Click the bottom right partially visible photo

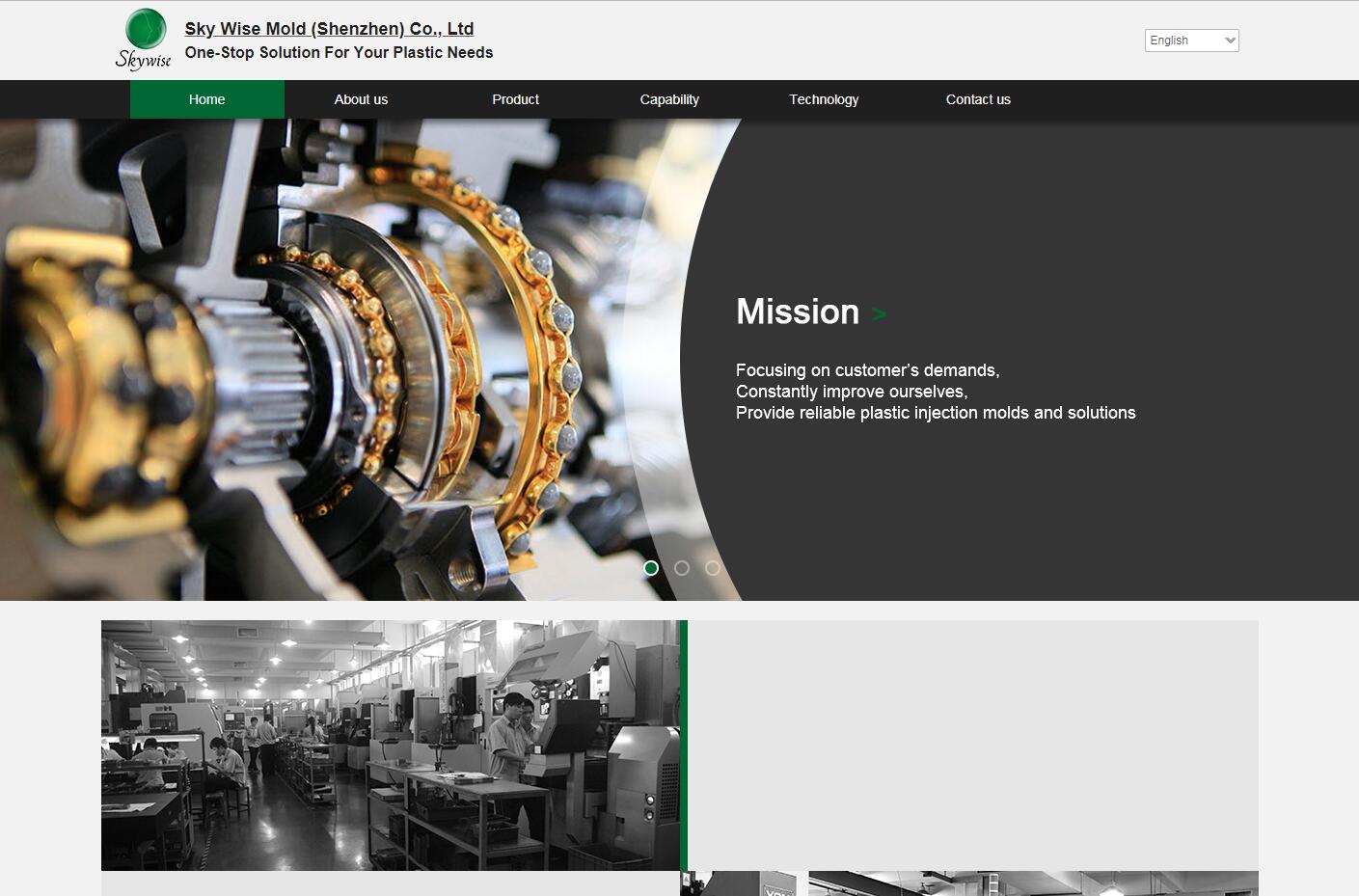(1032, 883)
